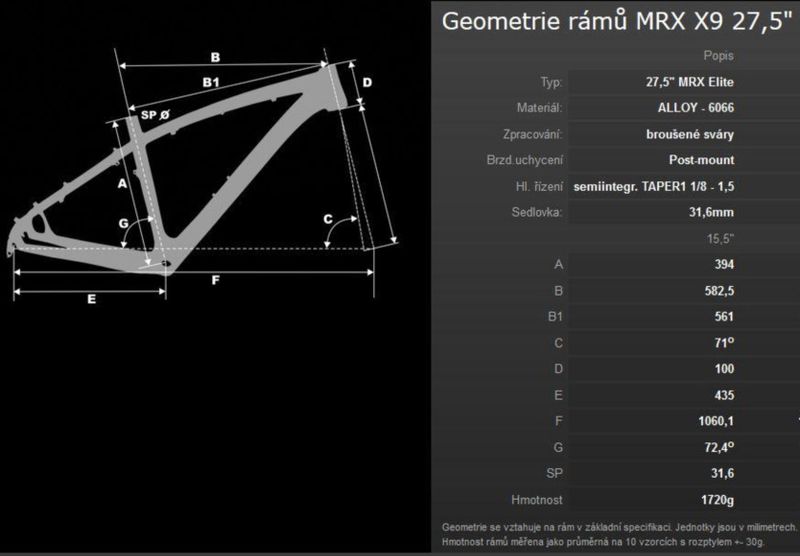Click the weight value '1720g'
The image size is (800, 556).
(x=717, y=500)
